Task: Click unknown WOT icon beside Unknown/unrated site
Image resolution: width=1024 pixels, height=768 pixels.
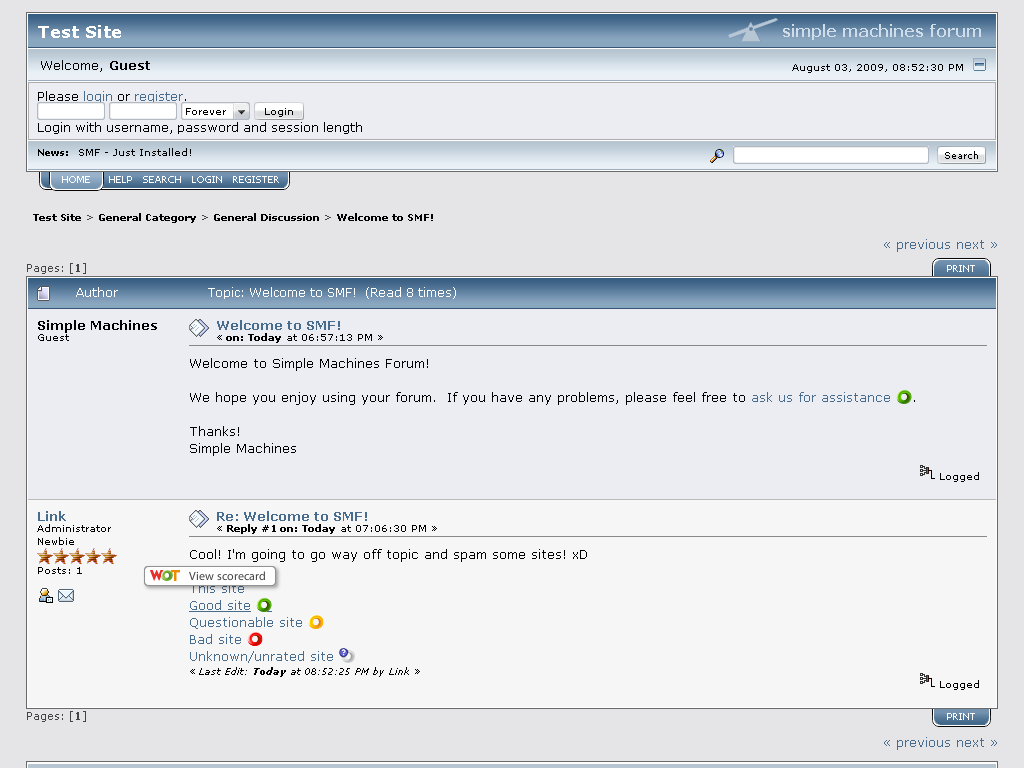Action: click(346, 655)
